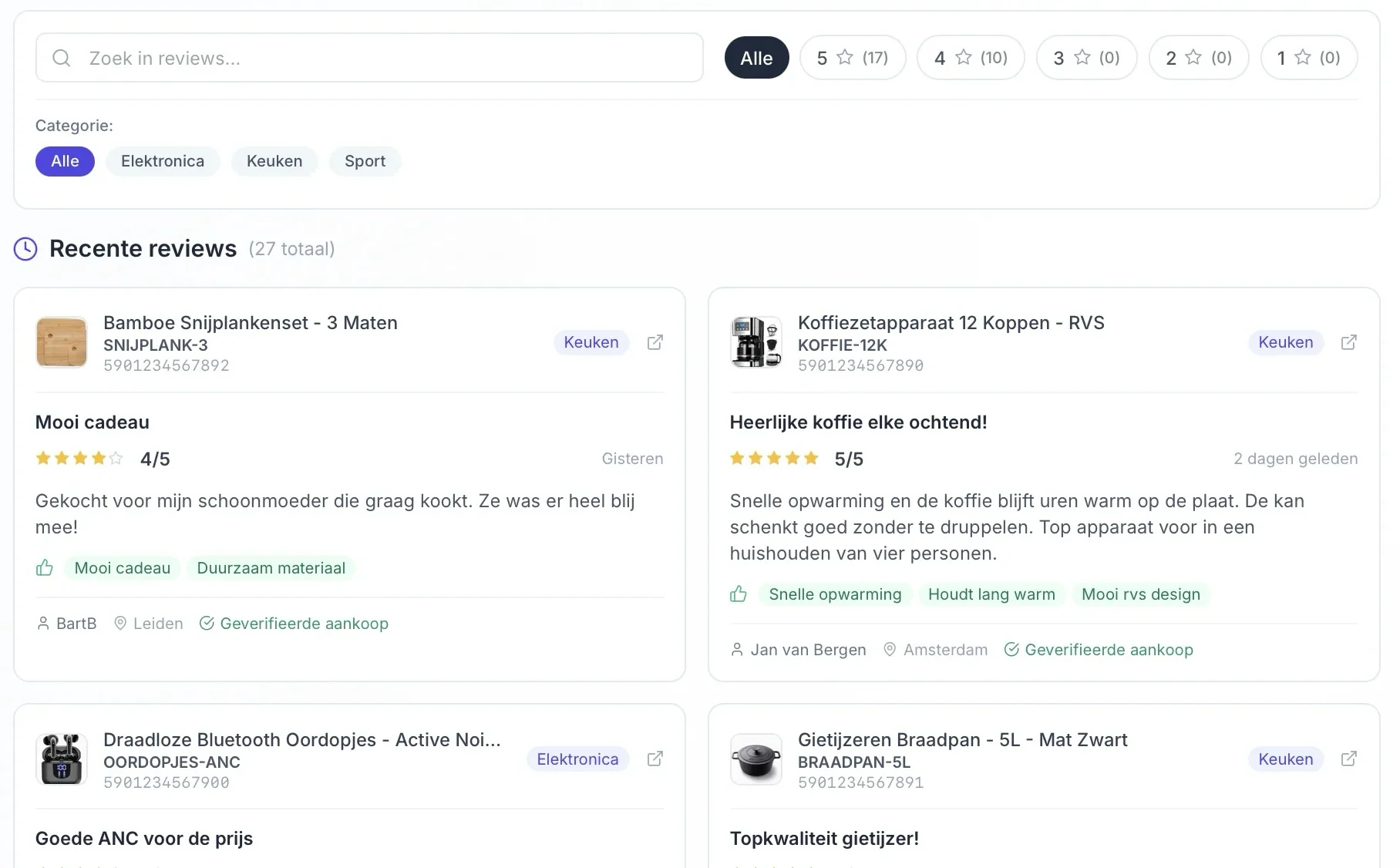Viewport: 1400px width, 868px height.
Task: Click thumbs-up icon on 'Mooi cadeau' review
Action: point(45,568)
